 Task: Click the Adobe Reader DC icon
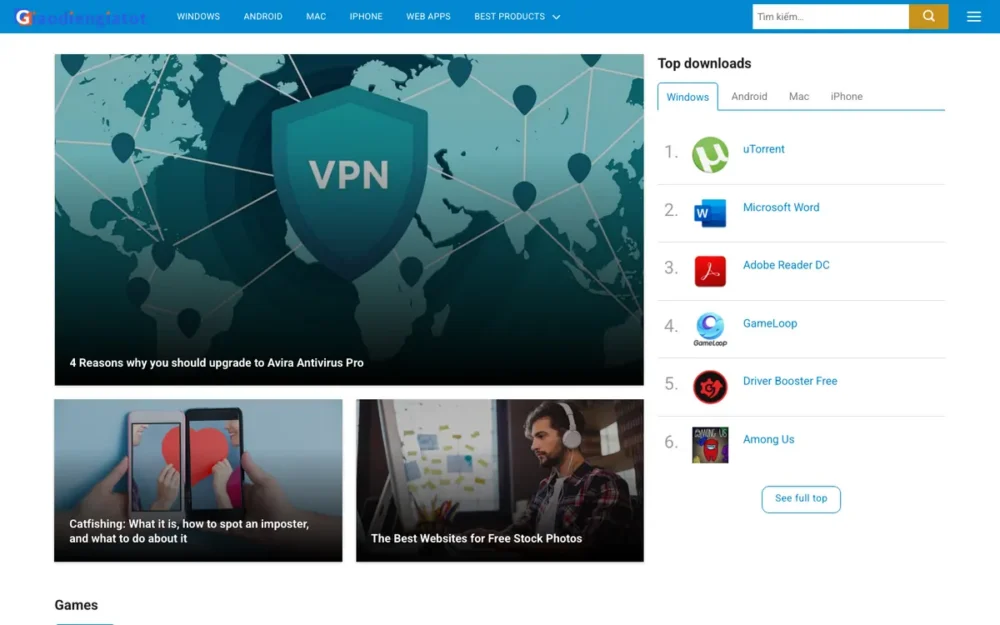tap(710, 271)
